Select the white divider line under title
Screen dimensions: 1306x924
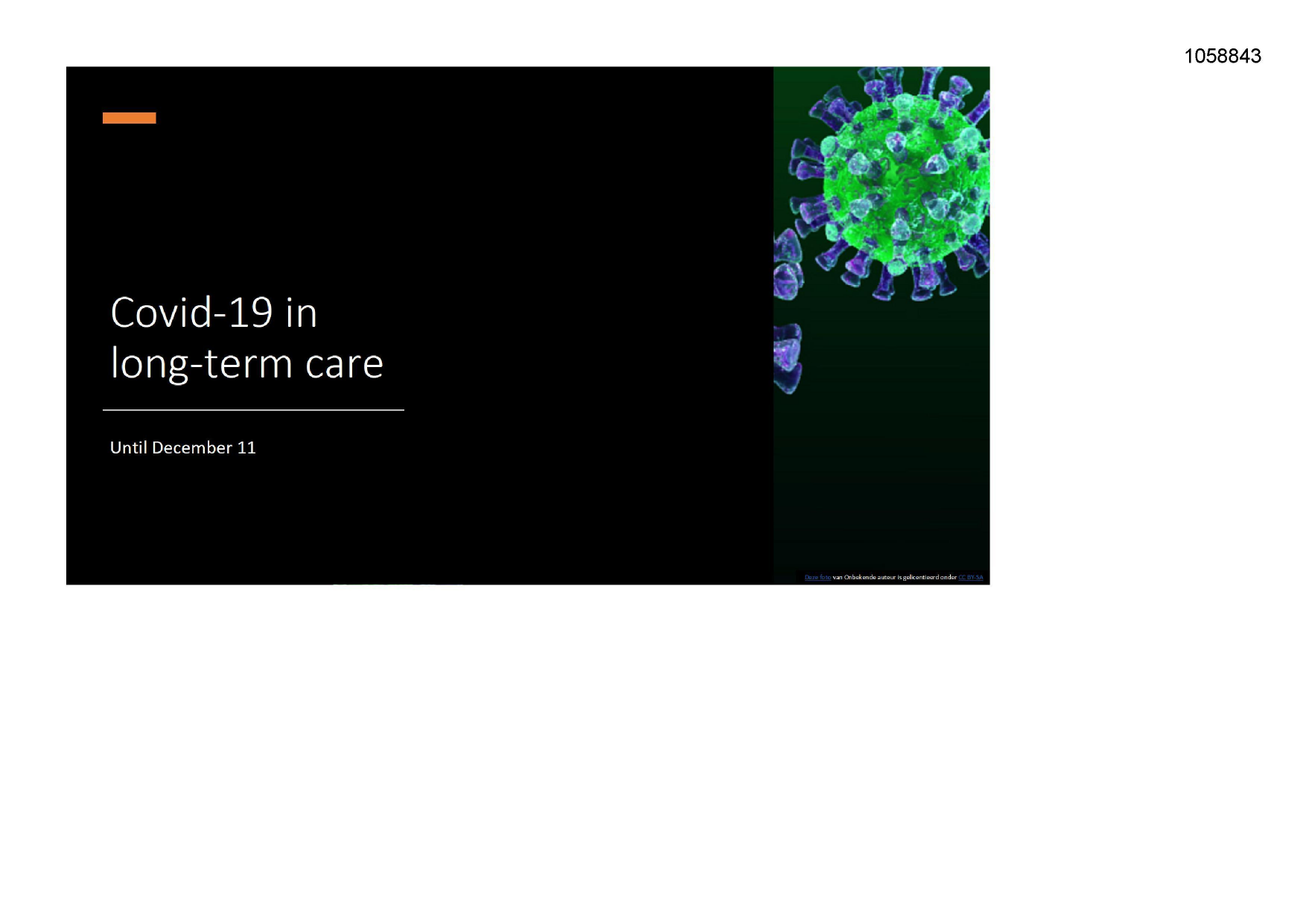click(253, 410)
